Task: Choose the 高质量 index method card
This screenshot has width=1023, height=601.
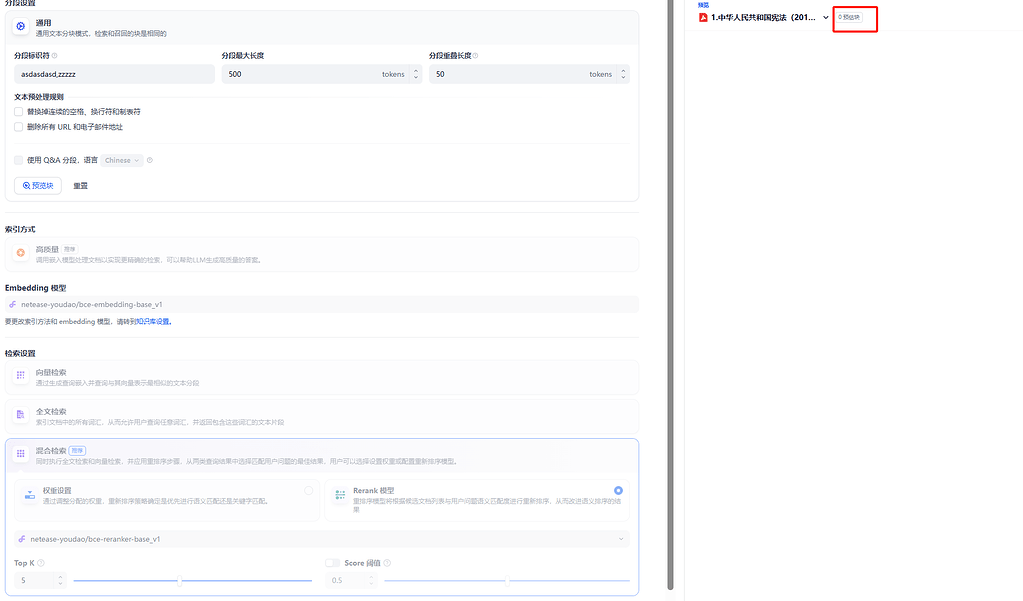Action: pos(322,254)
